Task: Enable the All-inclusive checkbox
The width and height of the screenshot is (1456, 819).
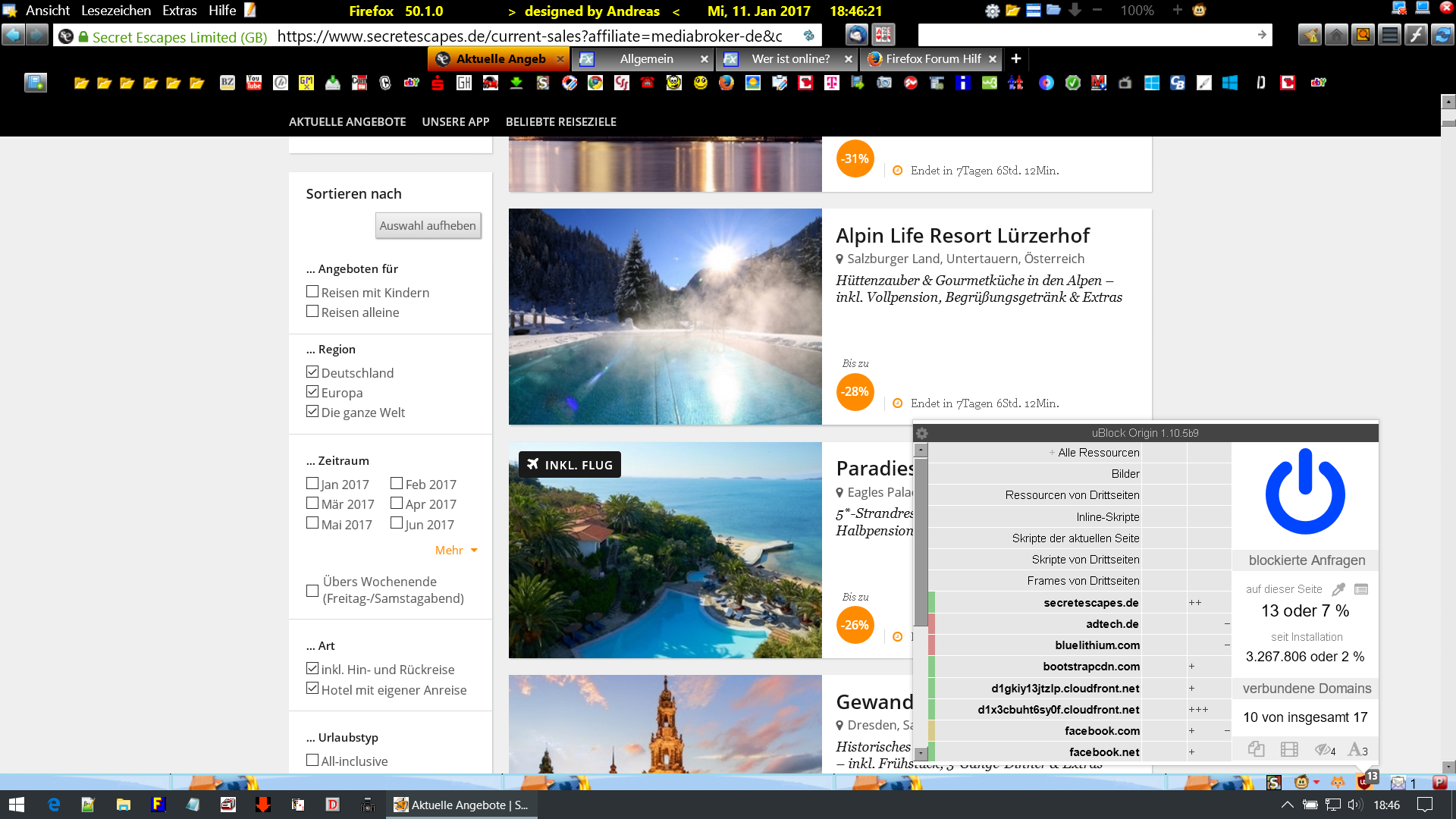Action: point(312,760)
